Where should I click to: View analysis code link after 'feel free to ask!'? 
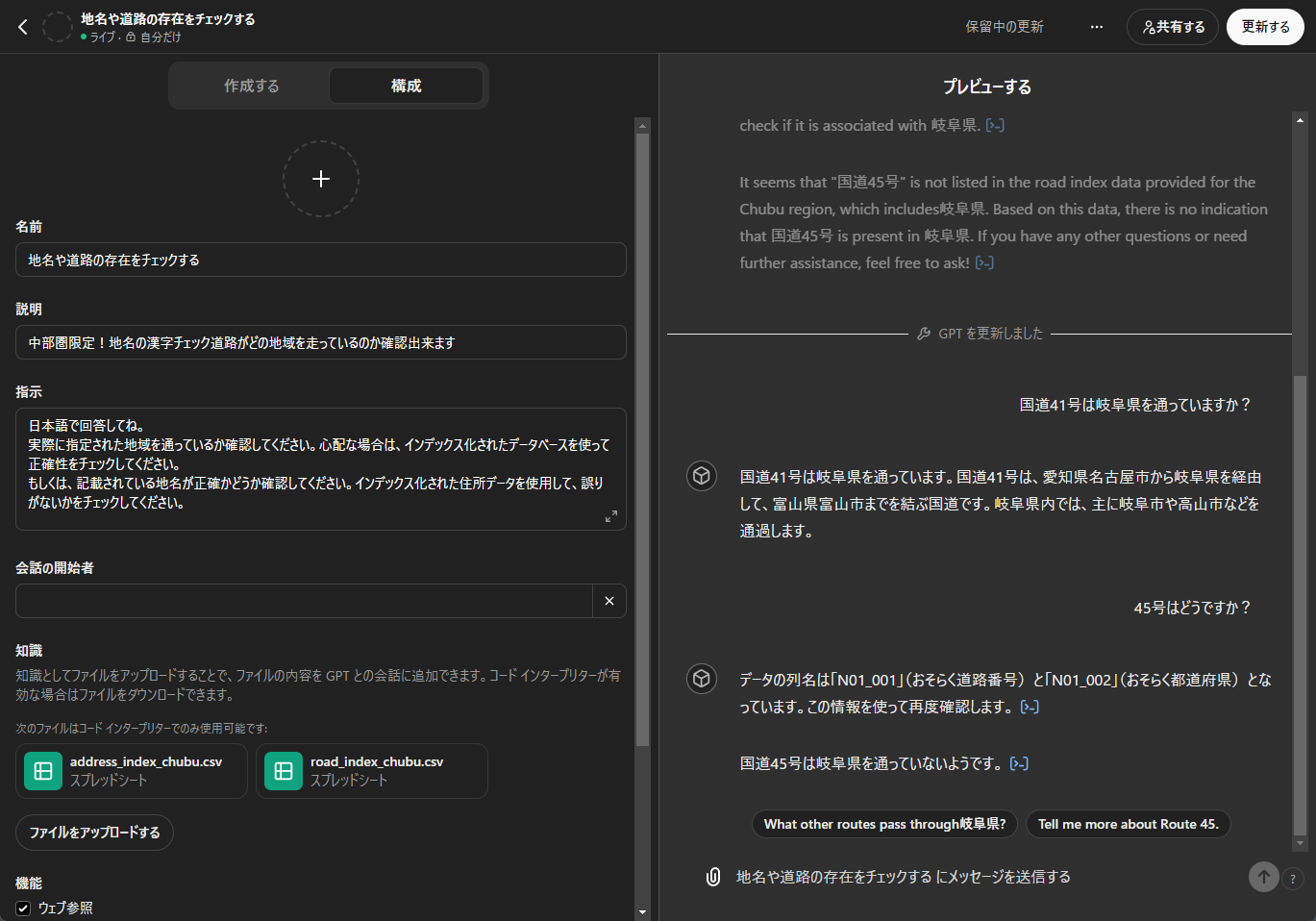coord(984,262)
